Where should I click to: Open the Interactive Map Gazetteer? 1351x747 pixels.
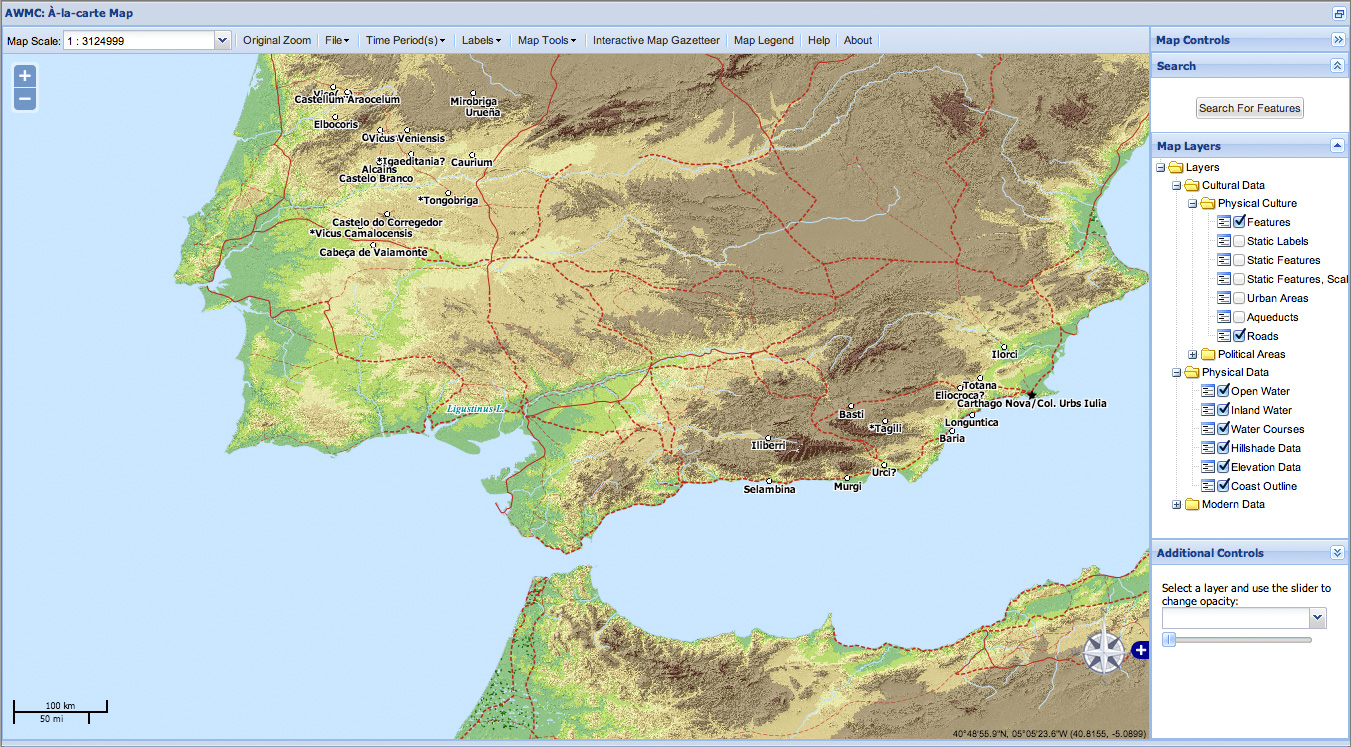click(x=655, y=41)
